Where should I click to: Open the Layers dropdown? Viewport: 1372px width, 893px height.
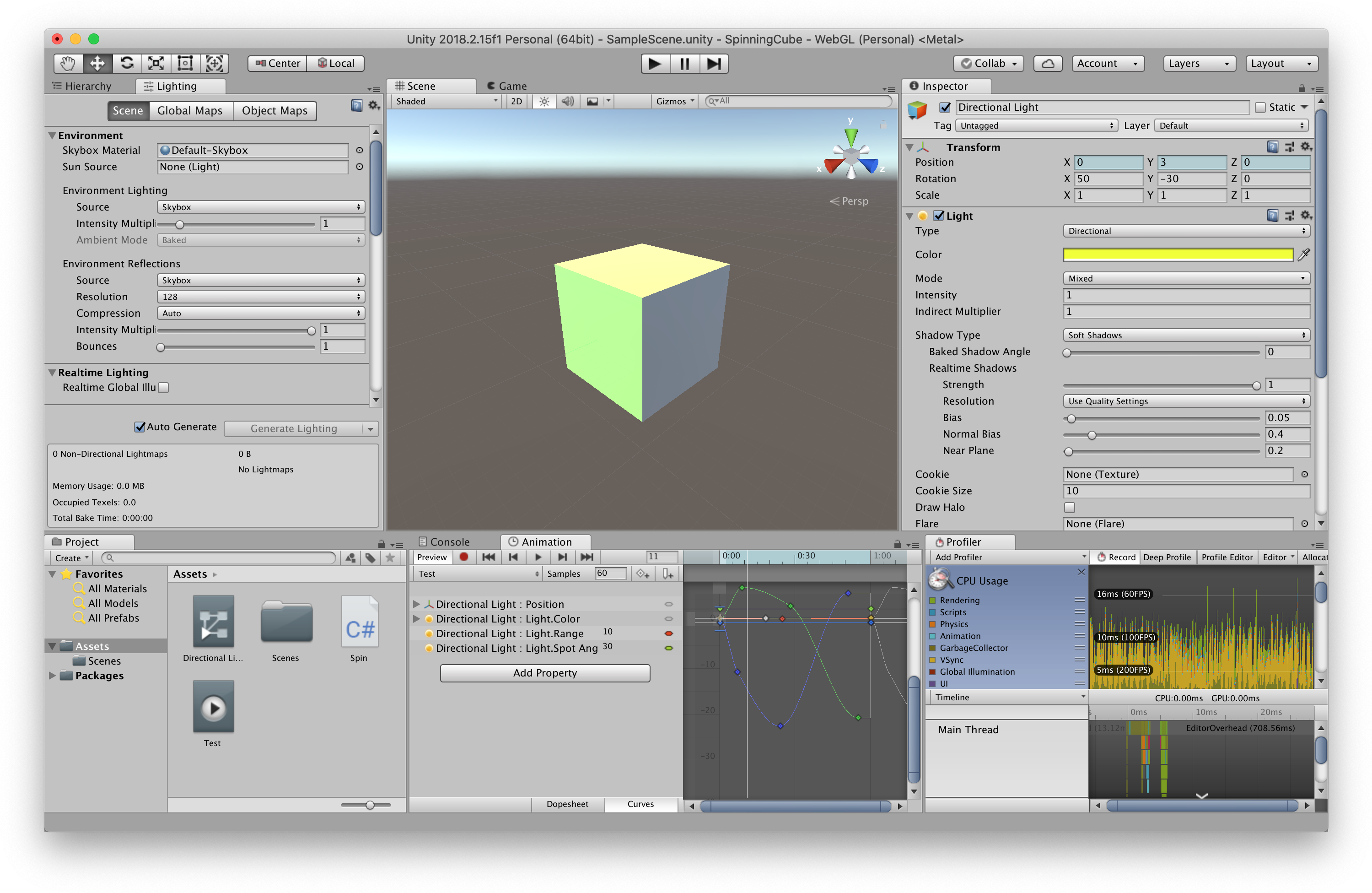pos(1199,64)
